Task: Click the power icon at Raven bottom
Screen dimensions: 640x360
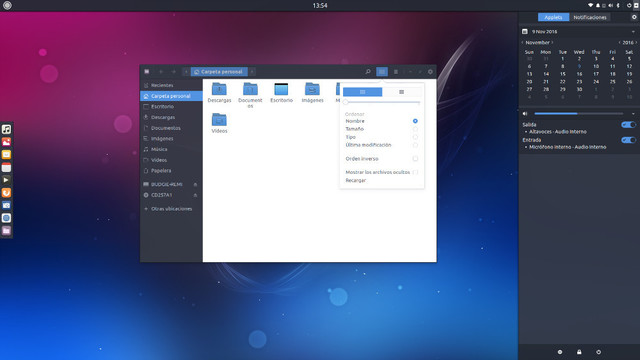Action: pyautogui.click(x=598, y=352)
